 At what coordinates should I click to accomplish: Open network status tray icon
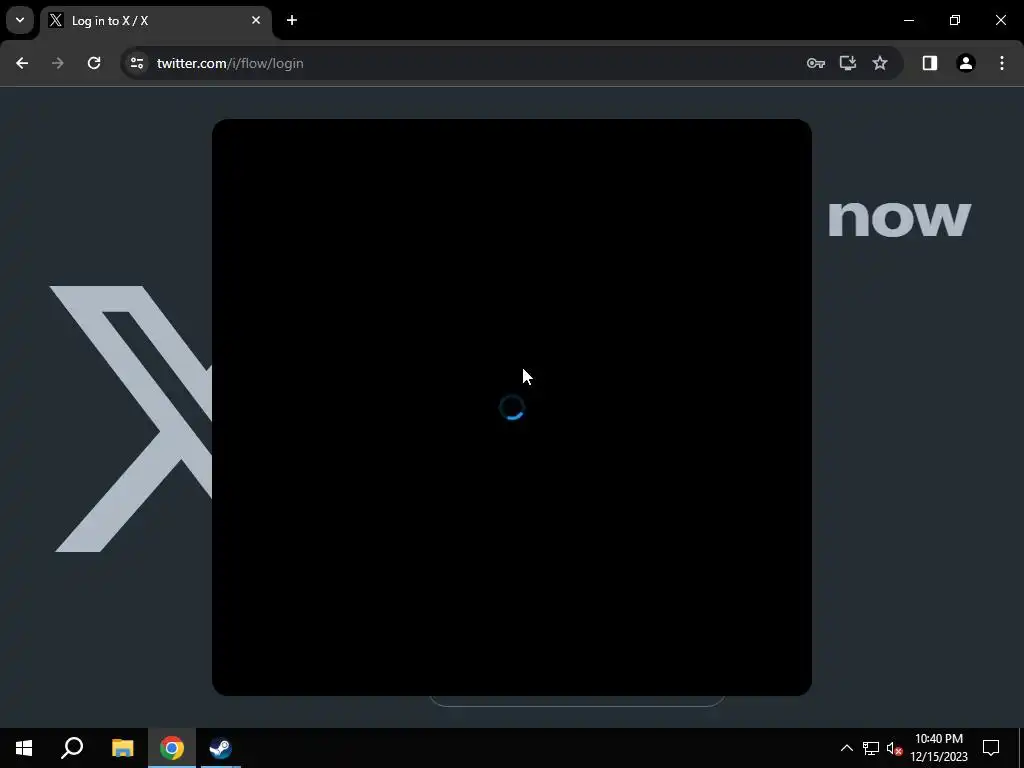pyautogui.click(x=871, y=748)
